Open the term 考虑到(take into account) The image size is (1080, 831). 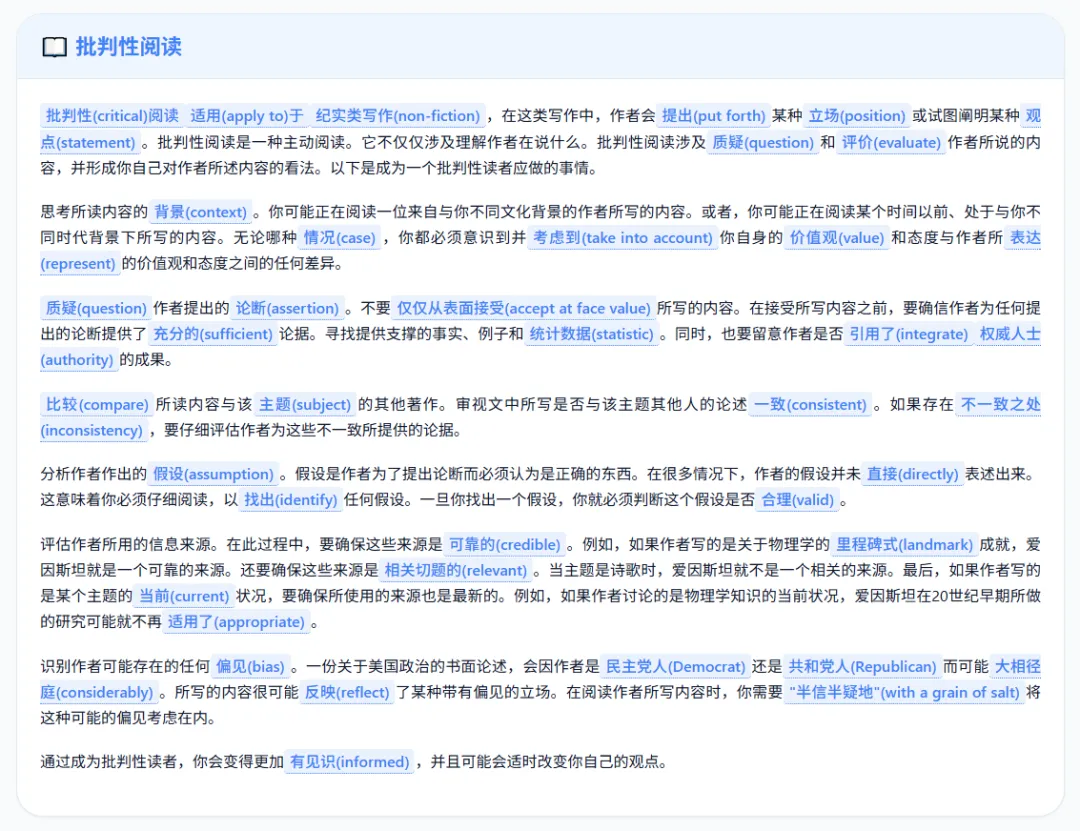coord(622,238)
